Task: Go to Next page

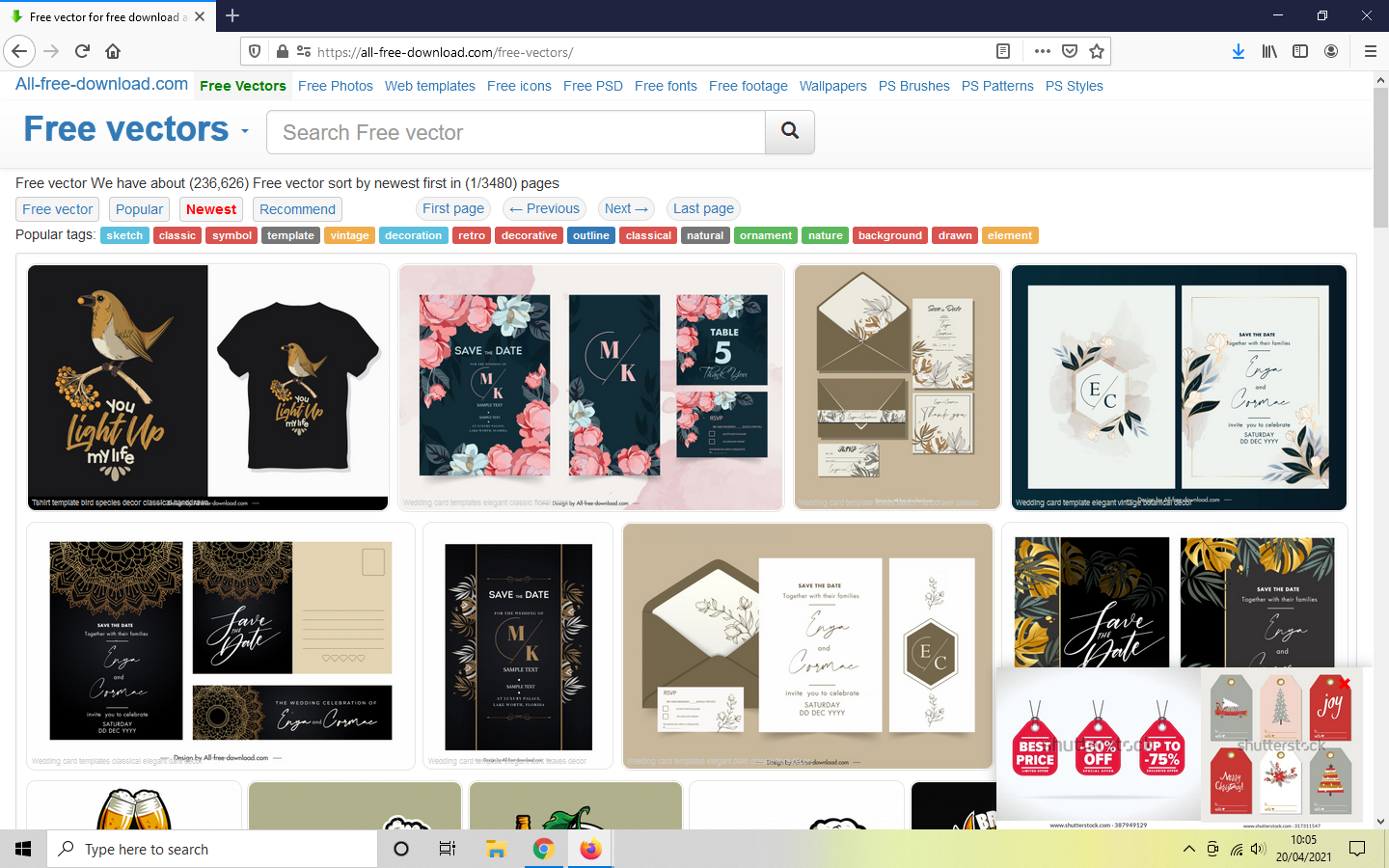Action: click(x=626, y=208)
